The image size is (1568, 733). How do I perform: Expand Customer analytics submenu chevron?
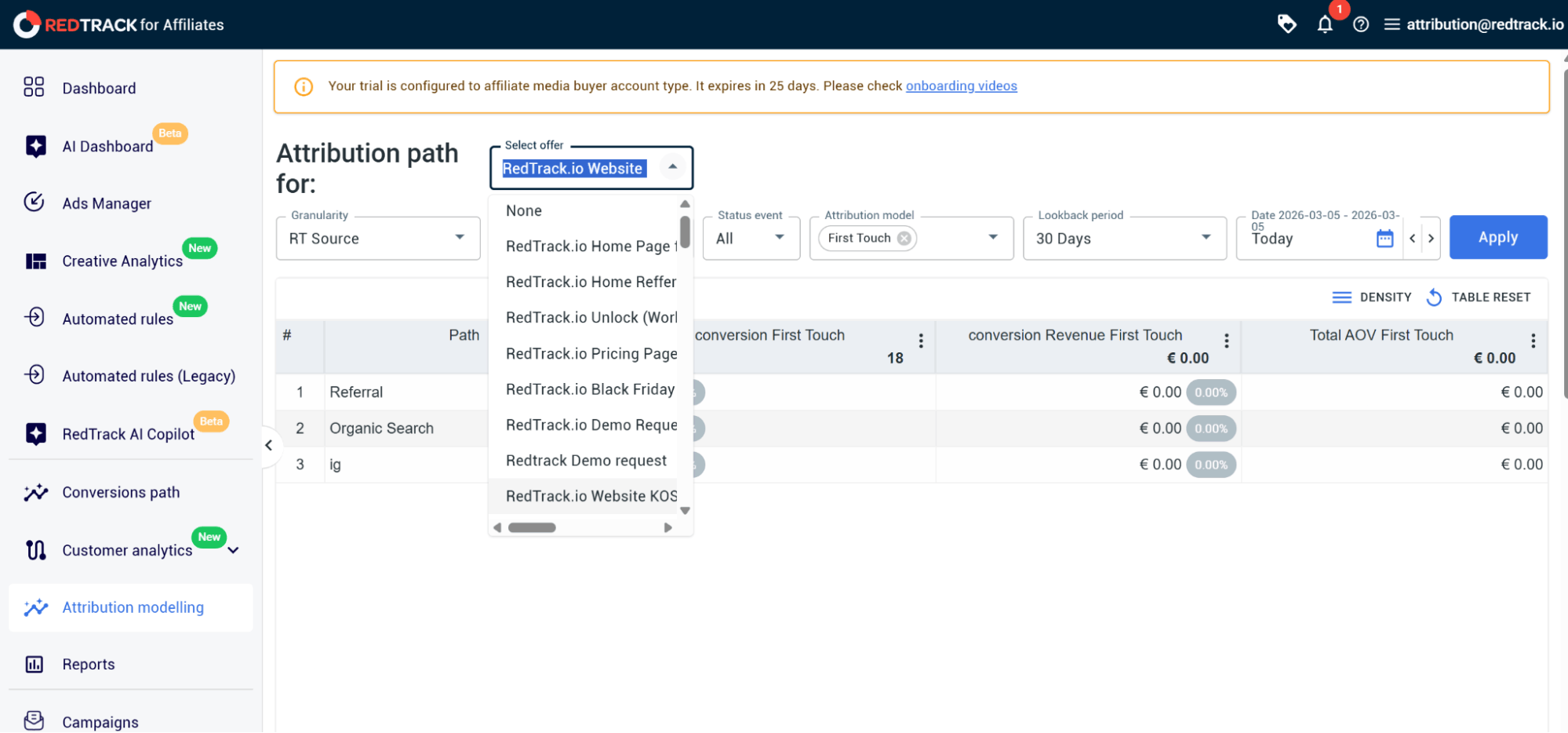(x=233, y=550)
